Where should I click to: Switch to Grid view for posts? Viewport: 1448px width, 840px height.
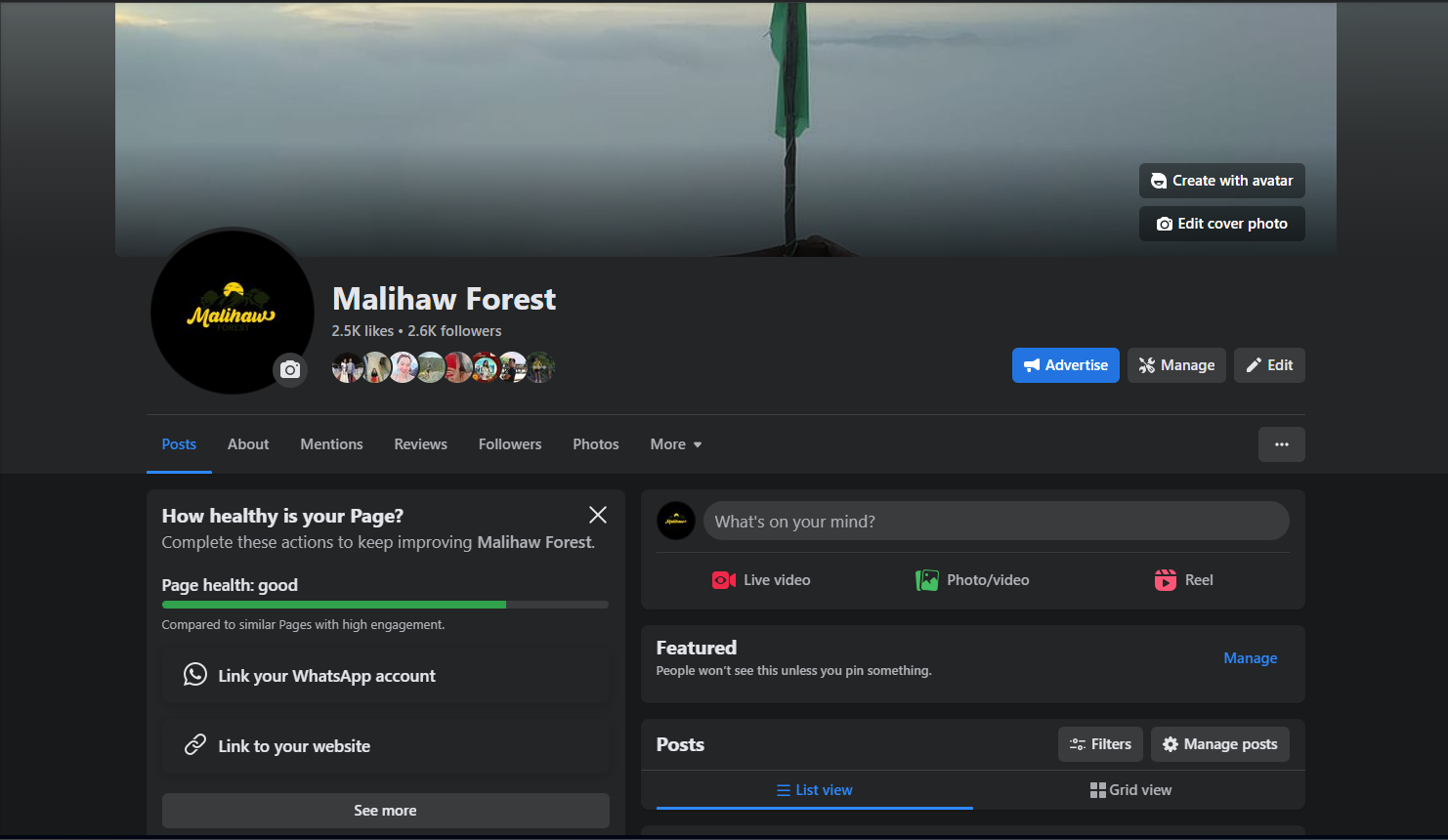pos(1130,790)
